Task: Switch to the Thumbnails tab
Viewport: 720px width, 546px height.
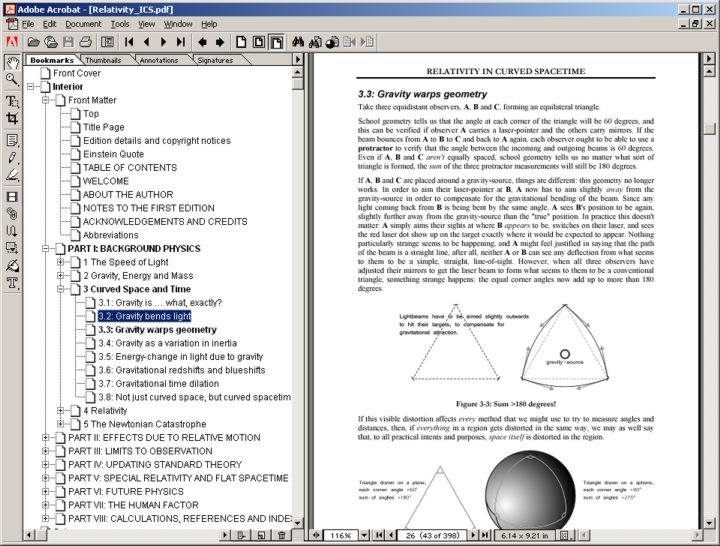Action: pyautogui.click(x=103, y=60)
